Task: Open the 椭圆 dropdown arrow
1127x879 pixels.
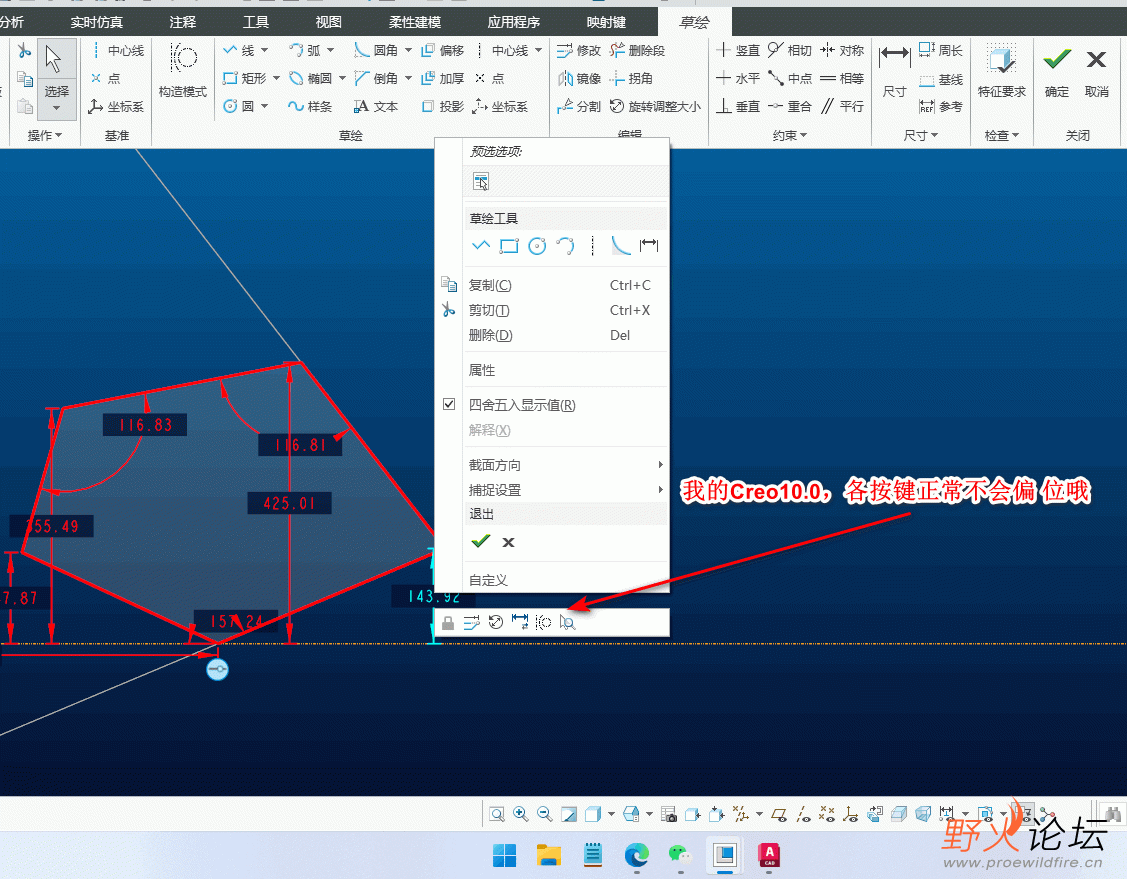Action: pyautogui.click(x=342, y=78)
